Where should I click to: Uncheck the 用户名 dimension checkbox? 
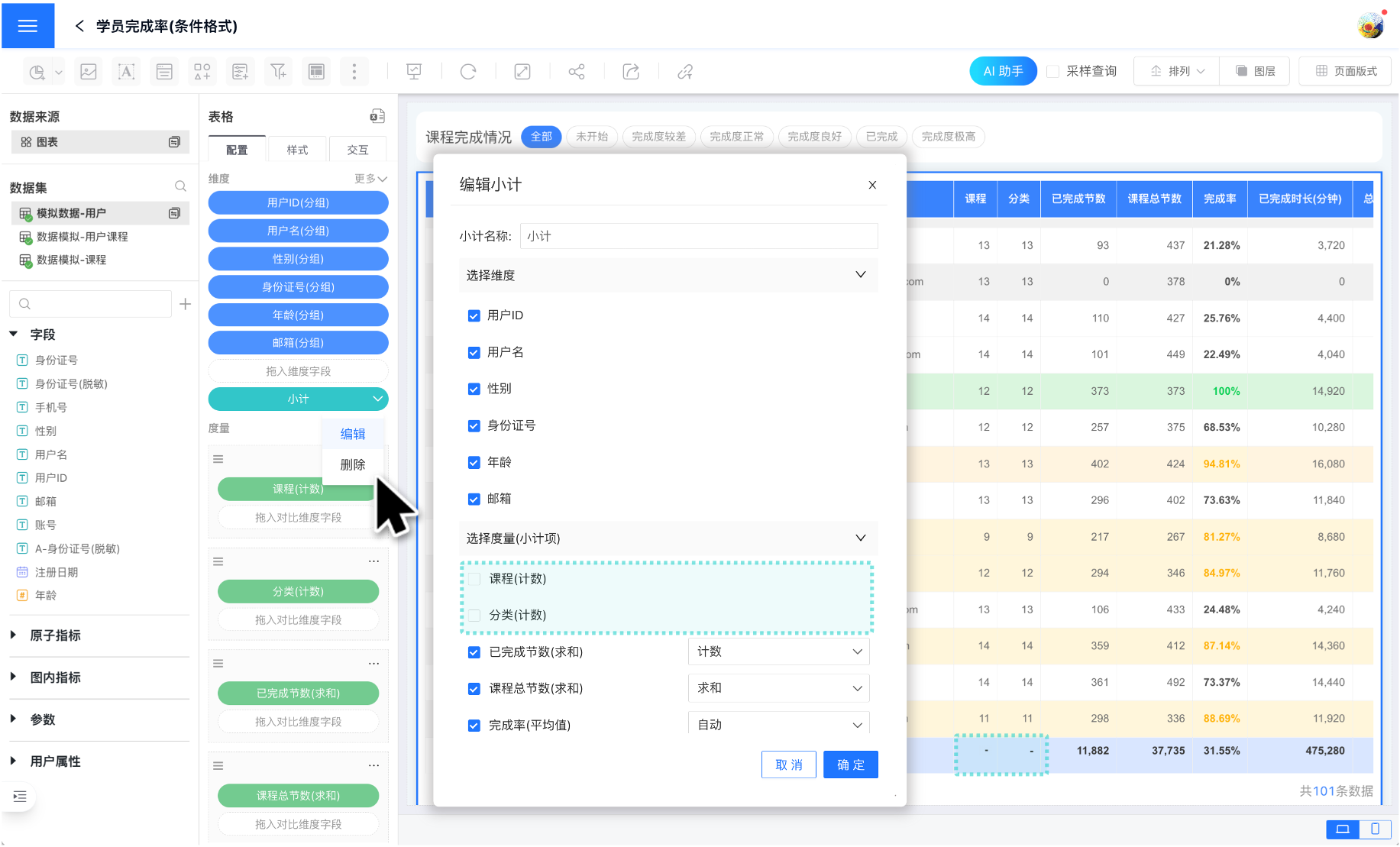pos(474,352)
